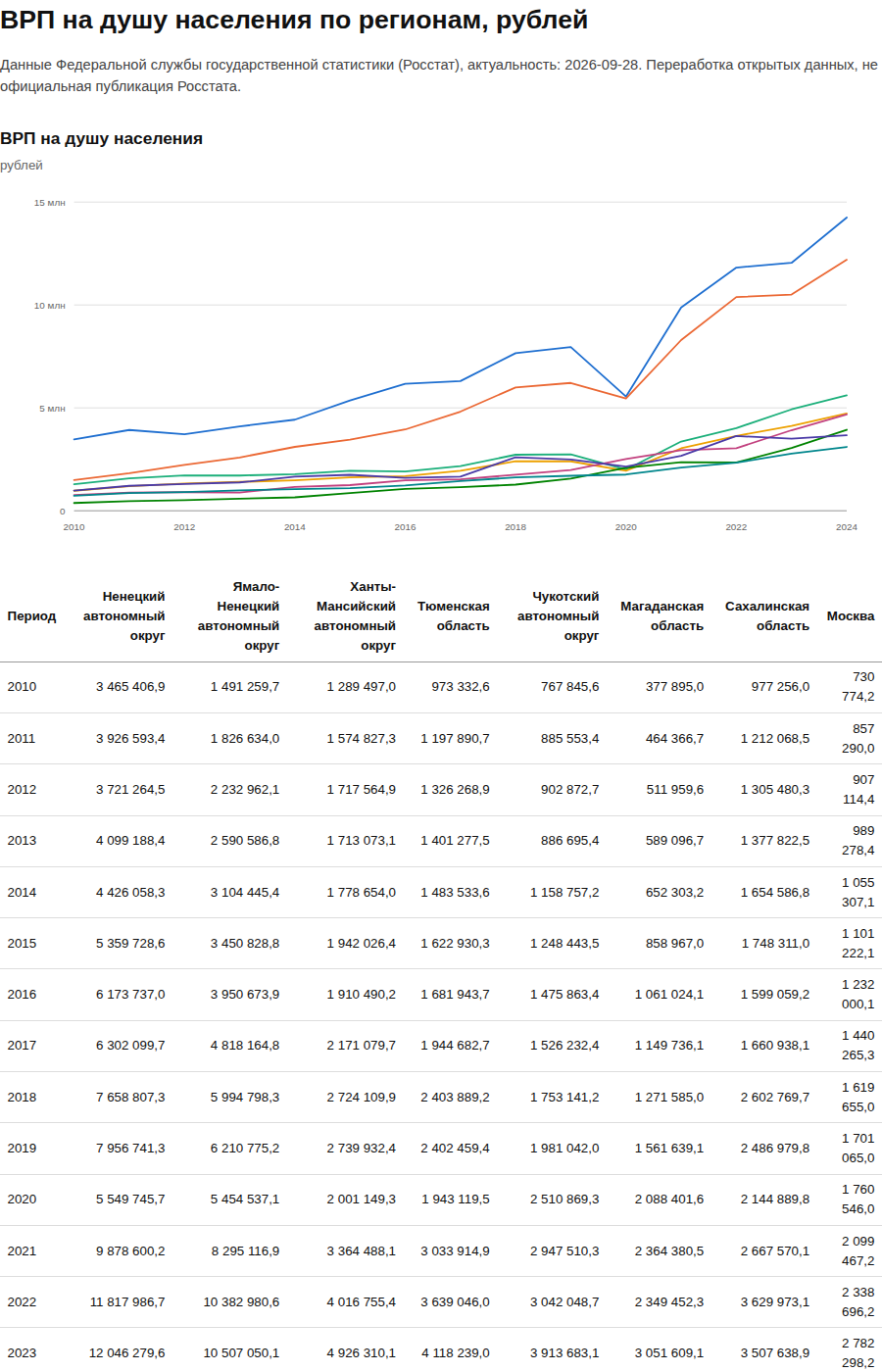Click the Москва column header
882x1372 pixels.
(x=851, y=616)
